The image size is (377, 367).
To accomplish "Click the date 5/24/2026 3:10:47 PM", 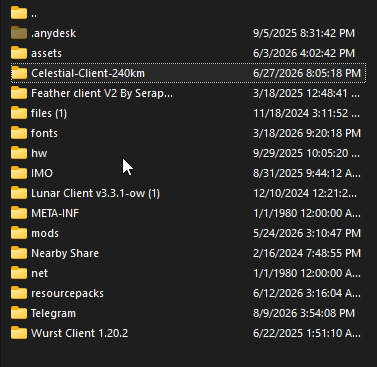I will pyautogui.click(x=307, y=233).
